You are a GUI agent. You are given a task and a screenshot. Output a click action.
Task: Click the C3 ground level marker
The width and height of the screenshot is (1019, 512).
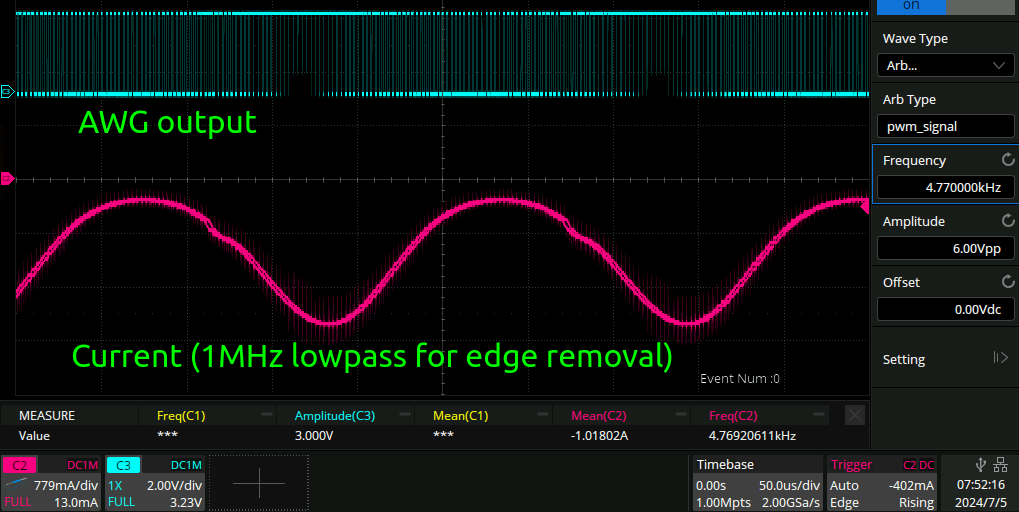[x=7, y=92]
